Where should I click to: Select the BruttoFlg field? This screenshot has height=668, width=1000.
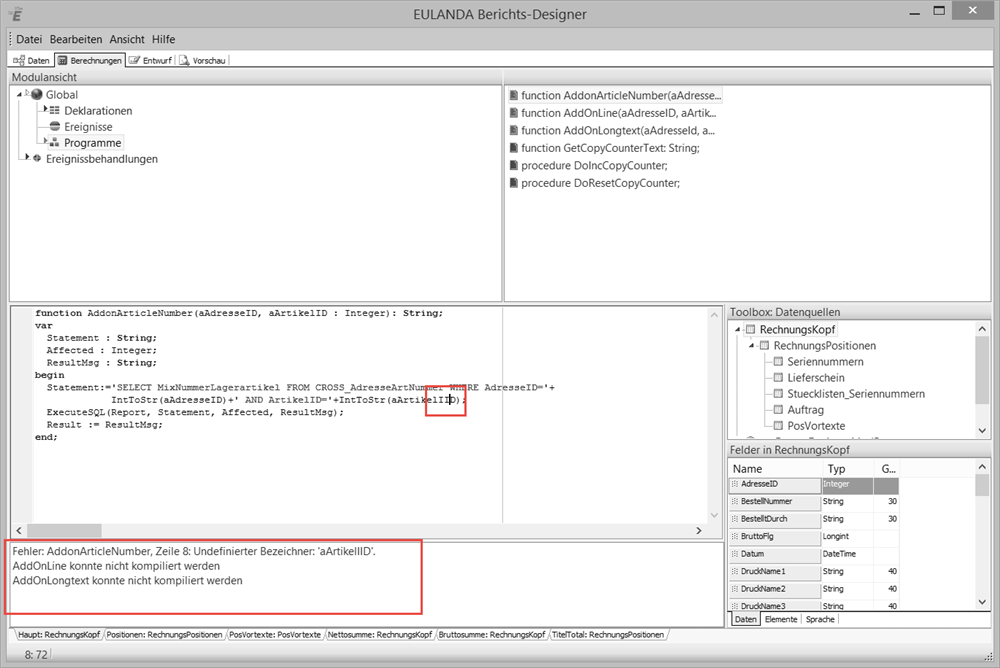(x=775, y=537)
